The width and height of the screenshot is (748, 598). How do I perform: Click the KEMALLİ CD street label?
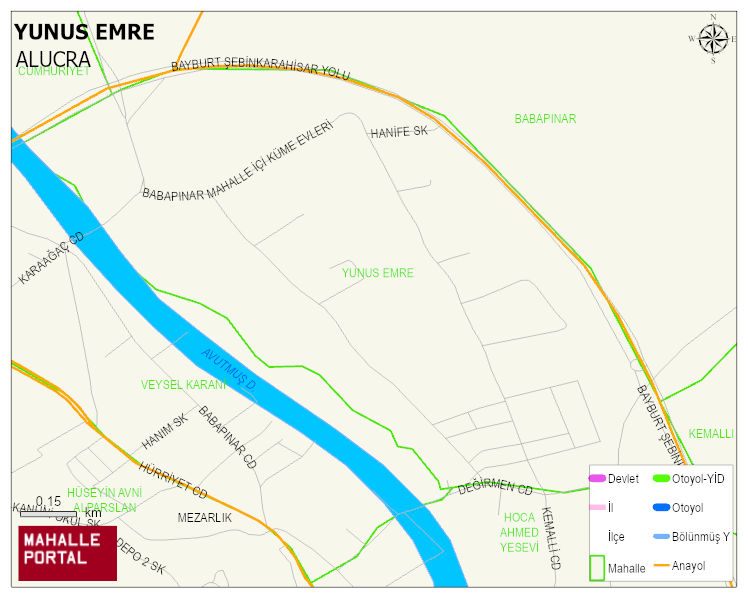(551, 538)
